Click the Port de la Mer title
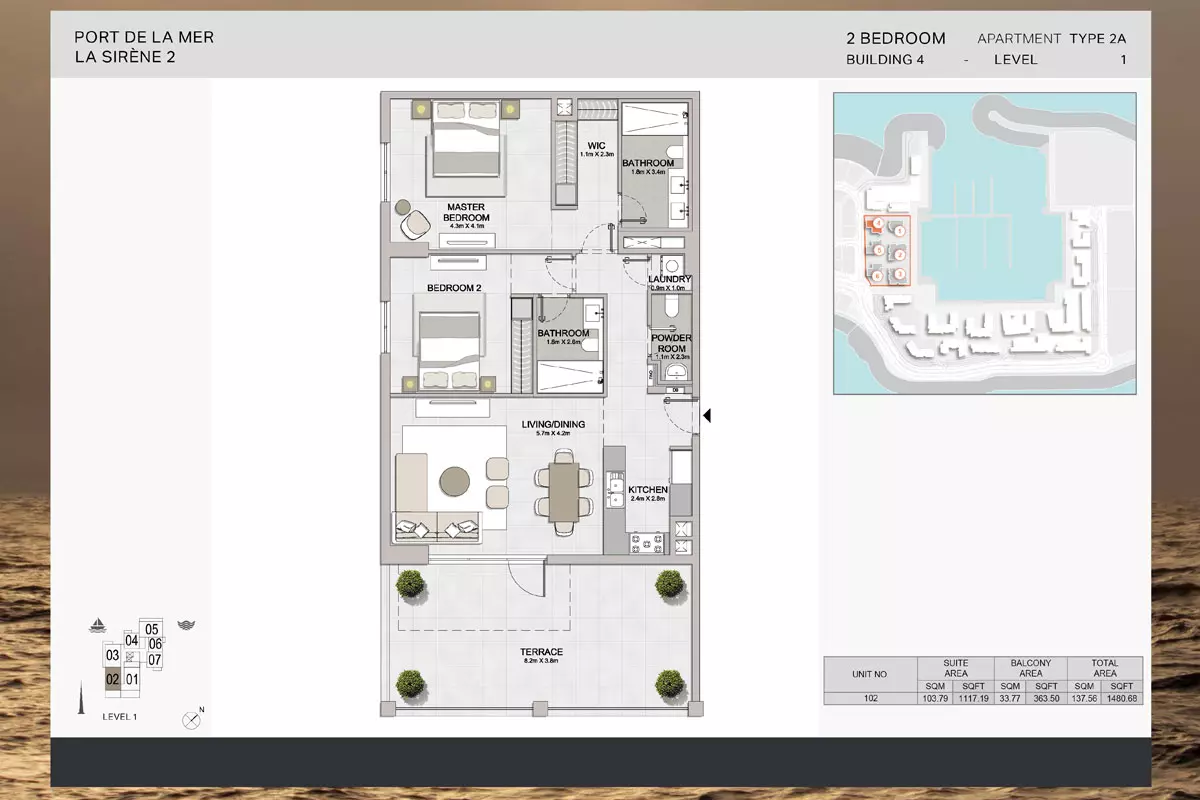This screenshot has width=1200, height=800. pyautogui.click(x=144, y=38)
